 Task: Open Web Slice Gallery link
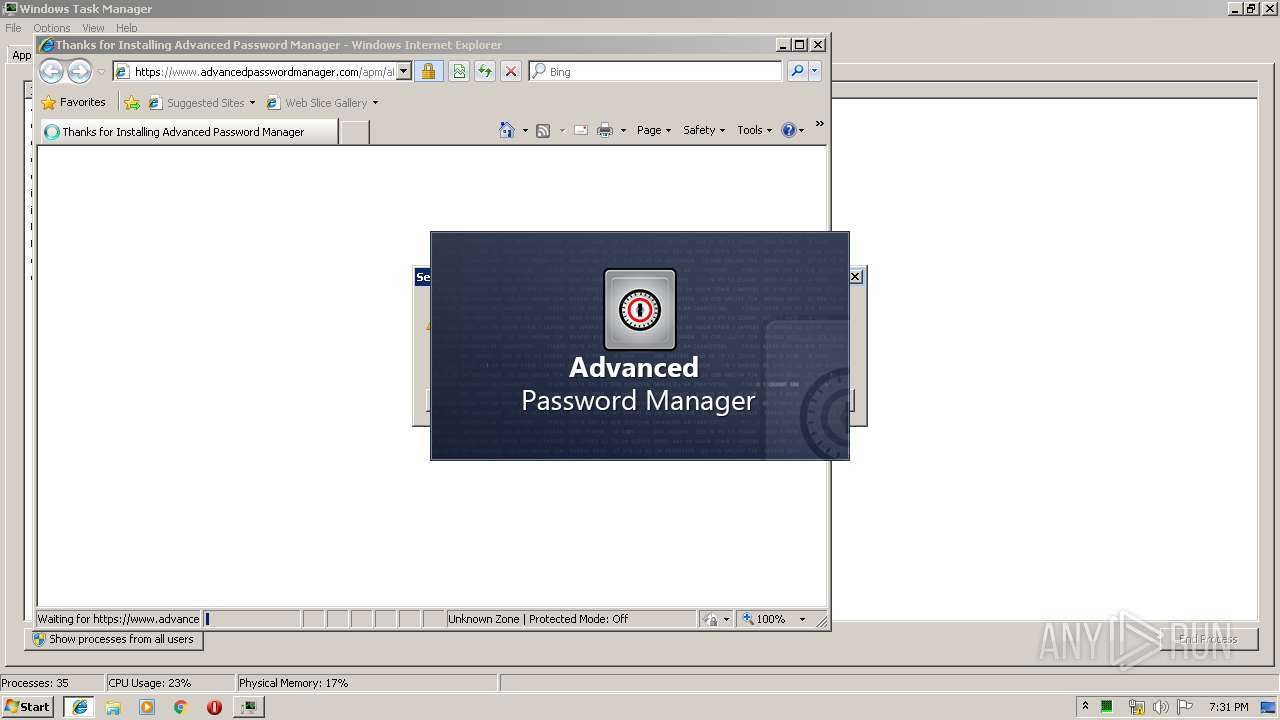(318, 102)
